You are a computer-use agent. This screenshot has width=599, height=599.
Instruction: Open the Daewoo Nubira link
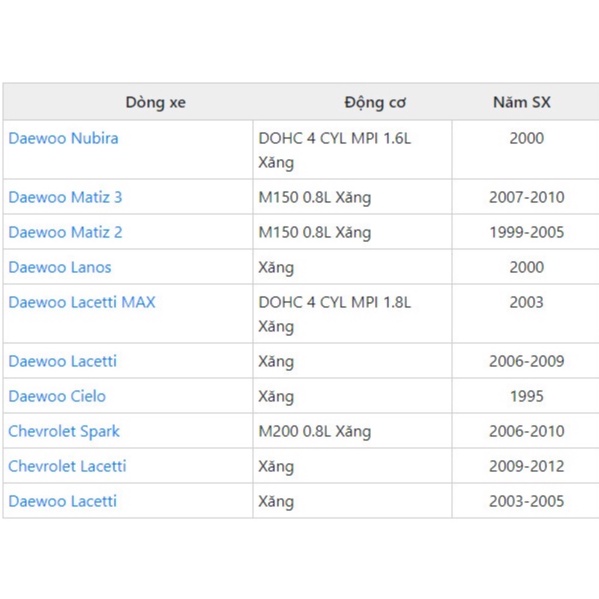[63, 138]
